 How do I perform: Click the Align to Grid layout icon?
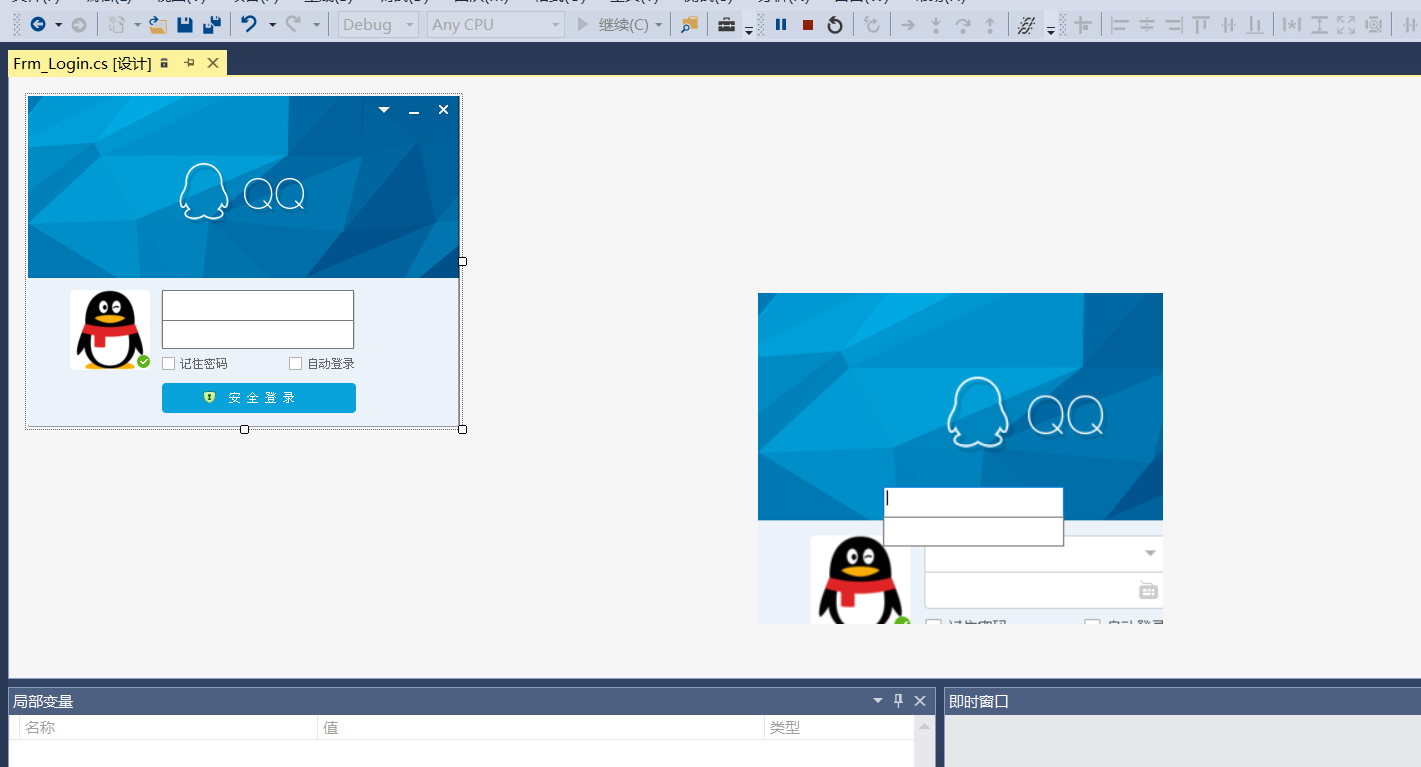click(x=1083, y=25)
